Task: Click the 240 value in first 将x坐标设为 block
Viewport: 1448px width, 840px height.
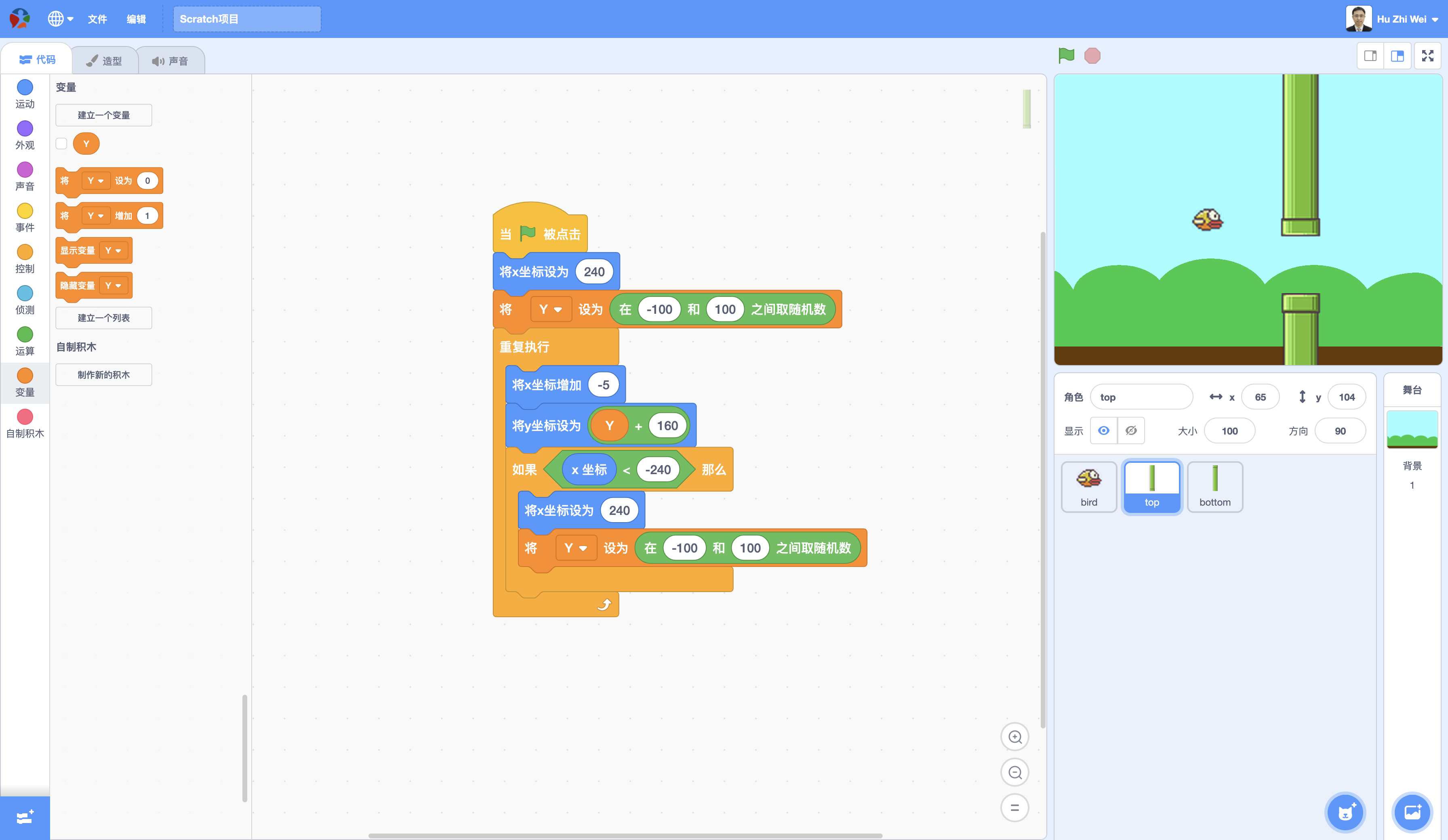Action: point(594,272)
